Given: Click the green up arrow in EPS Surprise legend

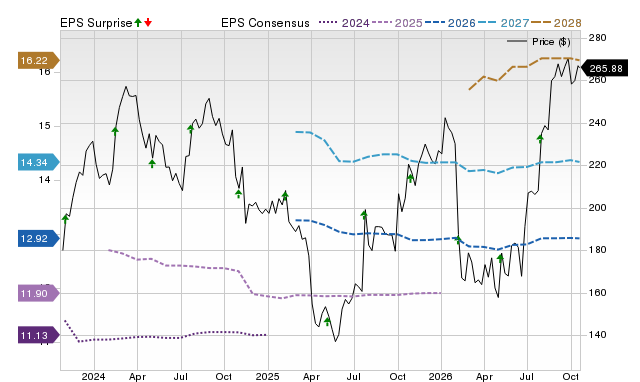Looking at the screenshot, I should point(138,23).
